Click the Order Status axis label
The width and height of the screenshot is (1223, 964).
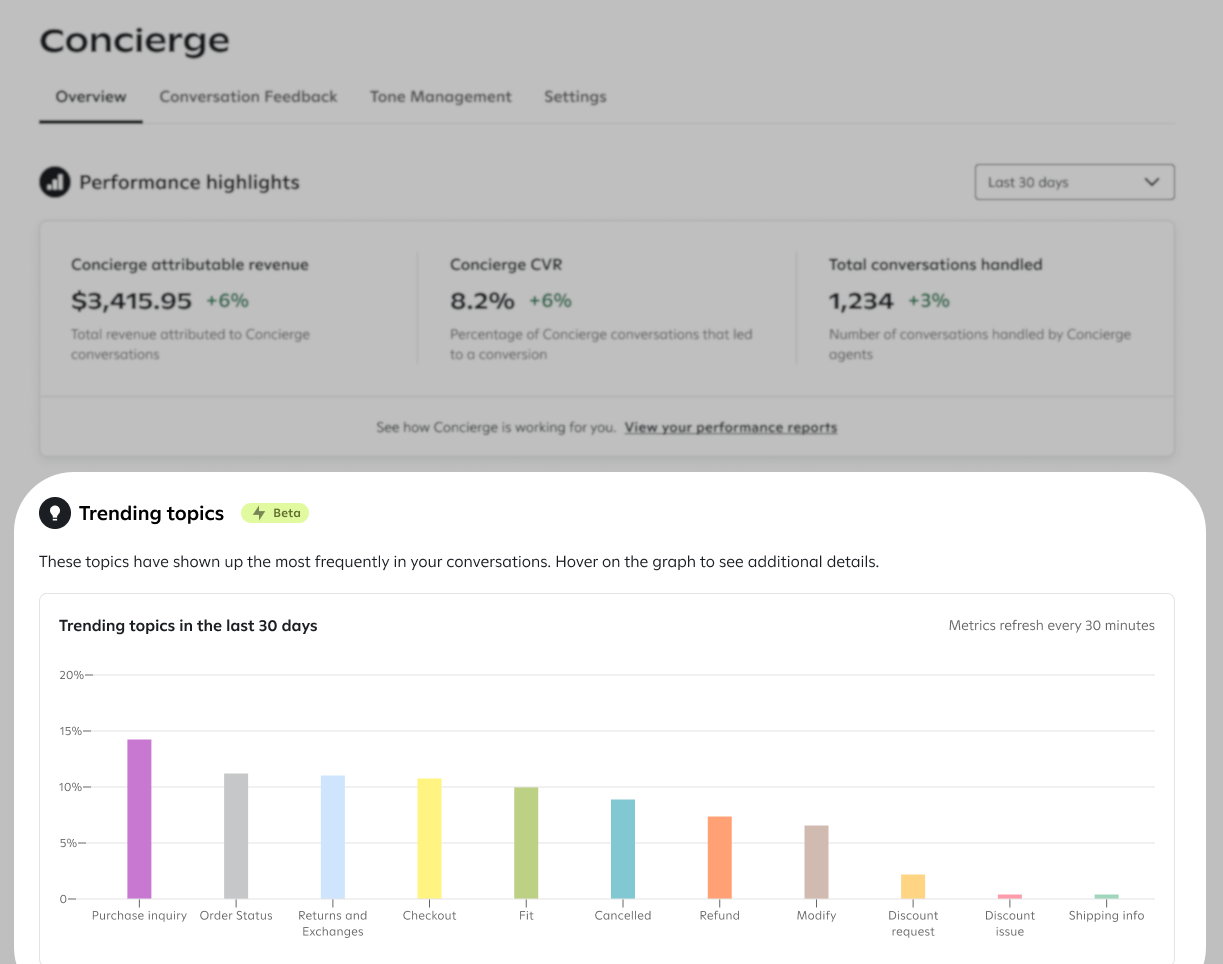[x=236, y=916]
